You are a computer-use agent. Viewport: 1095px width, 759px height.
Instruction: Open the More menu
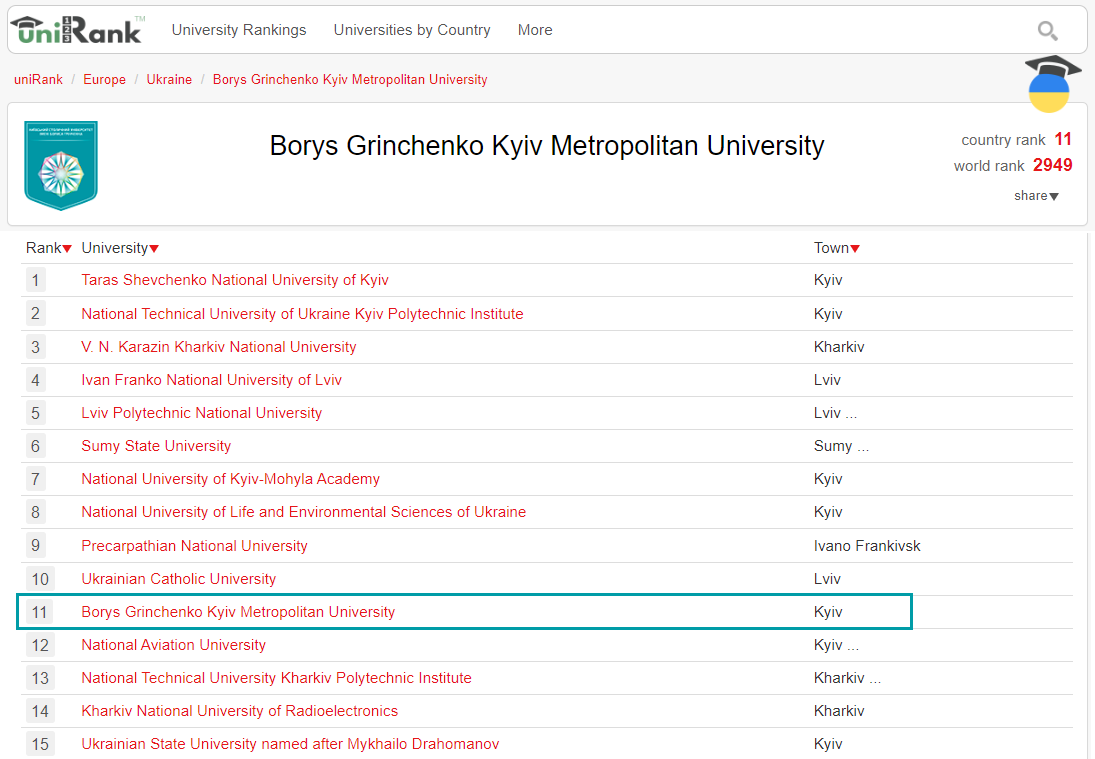click(535, 30)
